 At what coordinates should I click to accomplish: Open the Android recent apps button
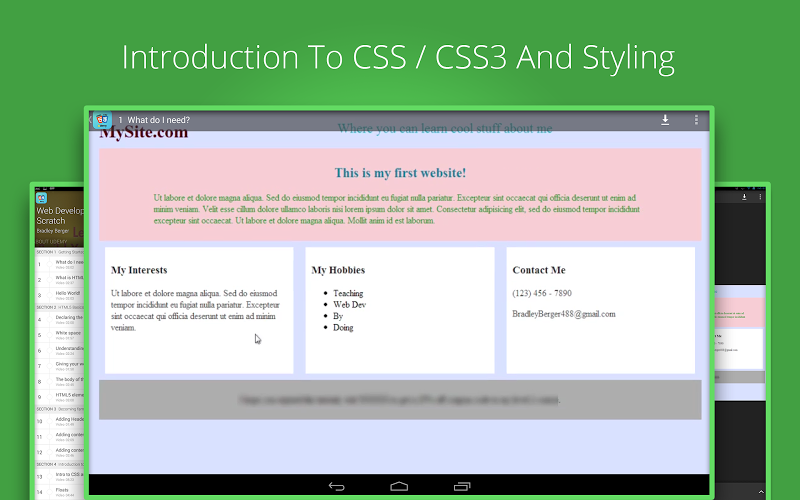(461, 487)
